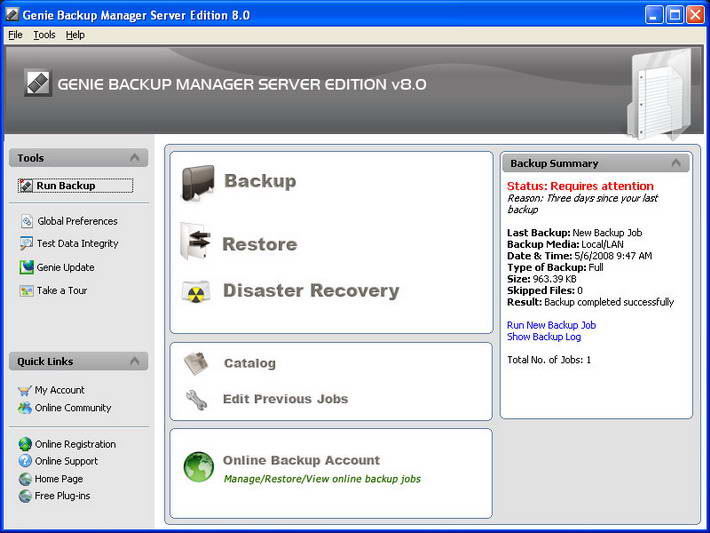710x533 pixels.
Task: Visit the Home Page link
Action: coord(59,479)
